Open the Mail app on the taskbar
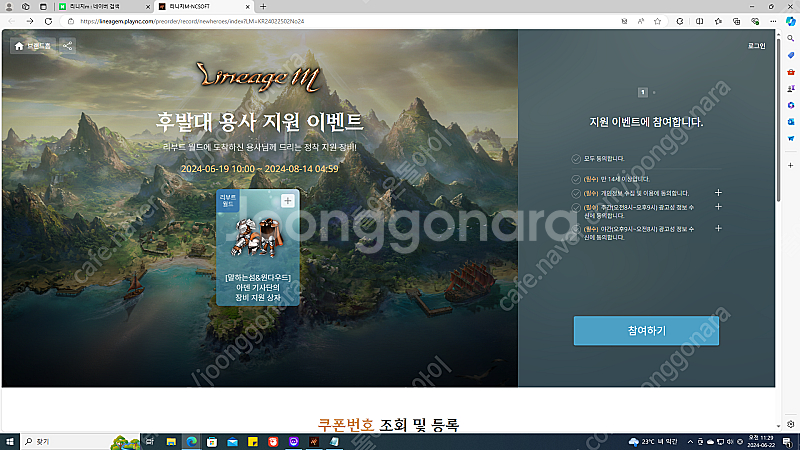This screenshot has height=450, width=800. (x=232, y=442)
